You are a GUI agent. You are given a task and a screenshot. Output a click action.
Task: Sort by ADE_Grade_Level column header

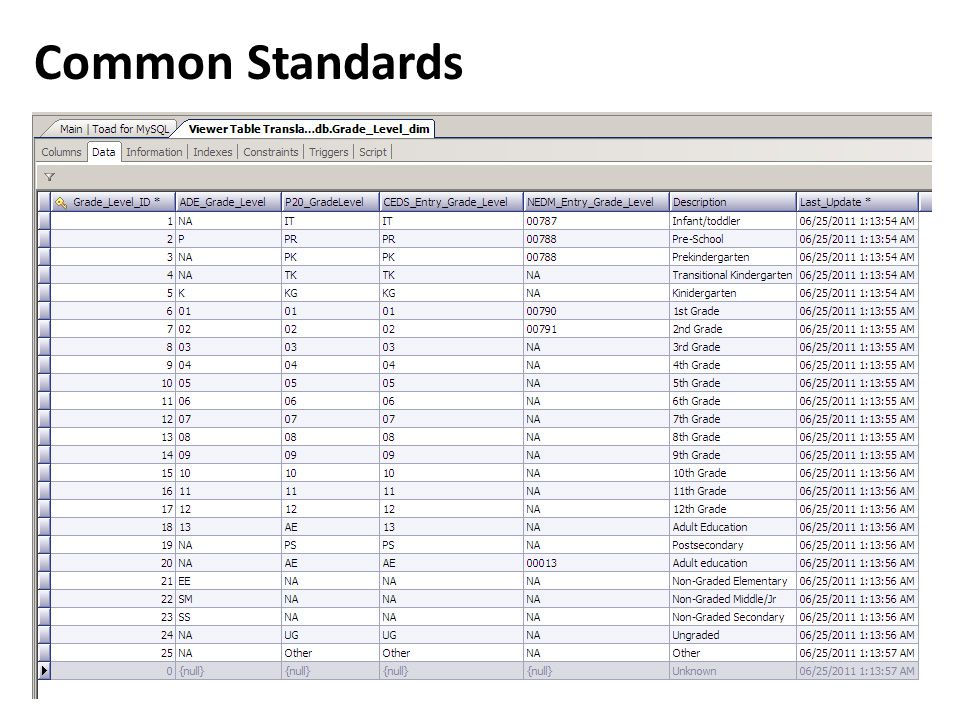[x=228, y=202]
